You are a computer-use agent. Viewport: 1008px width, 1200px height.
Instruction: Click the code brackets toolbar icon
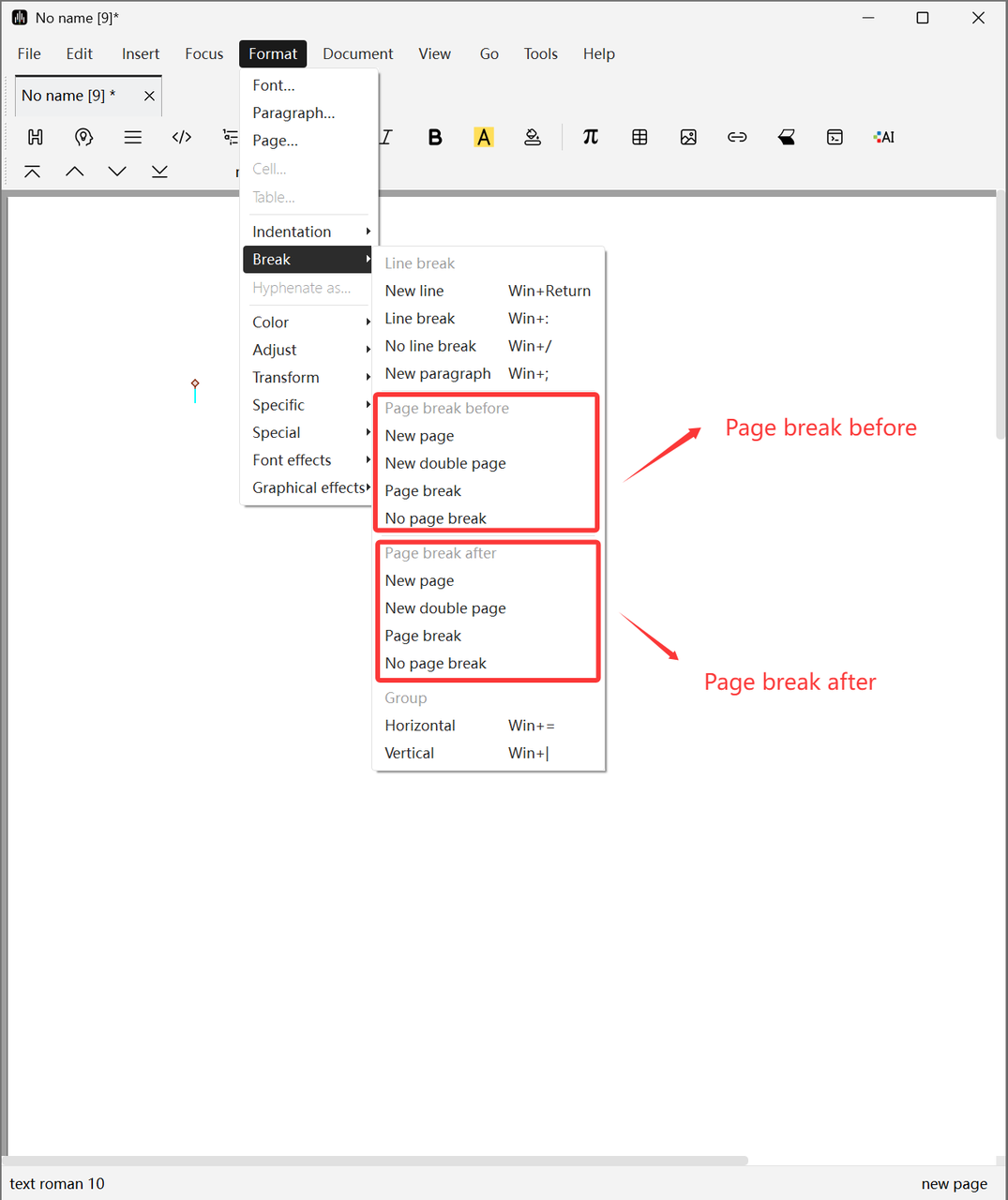[182, 138]
